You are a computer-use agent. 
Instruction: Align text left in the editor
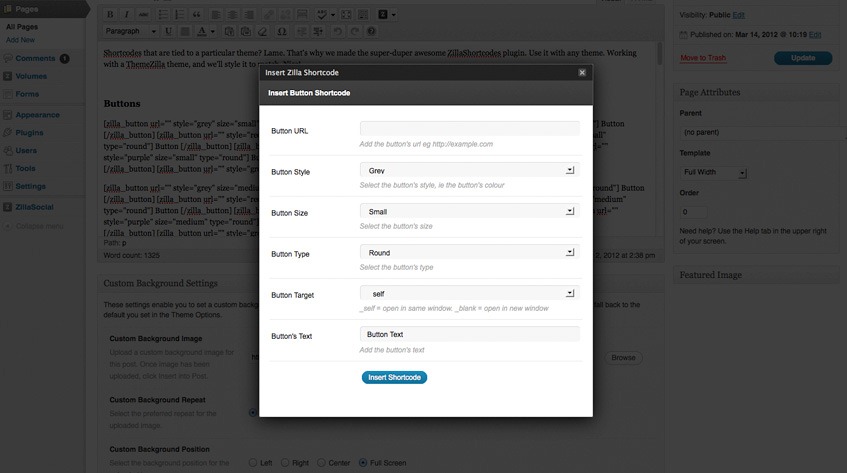point(216,15)
